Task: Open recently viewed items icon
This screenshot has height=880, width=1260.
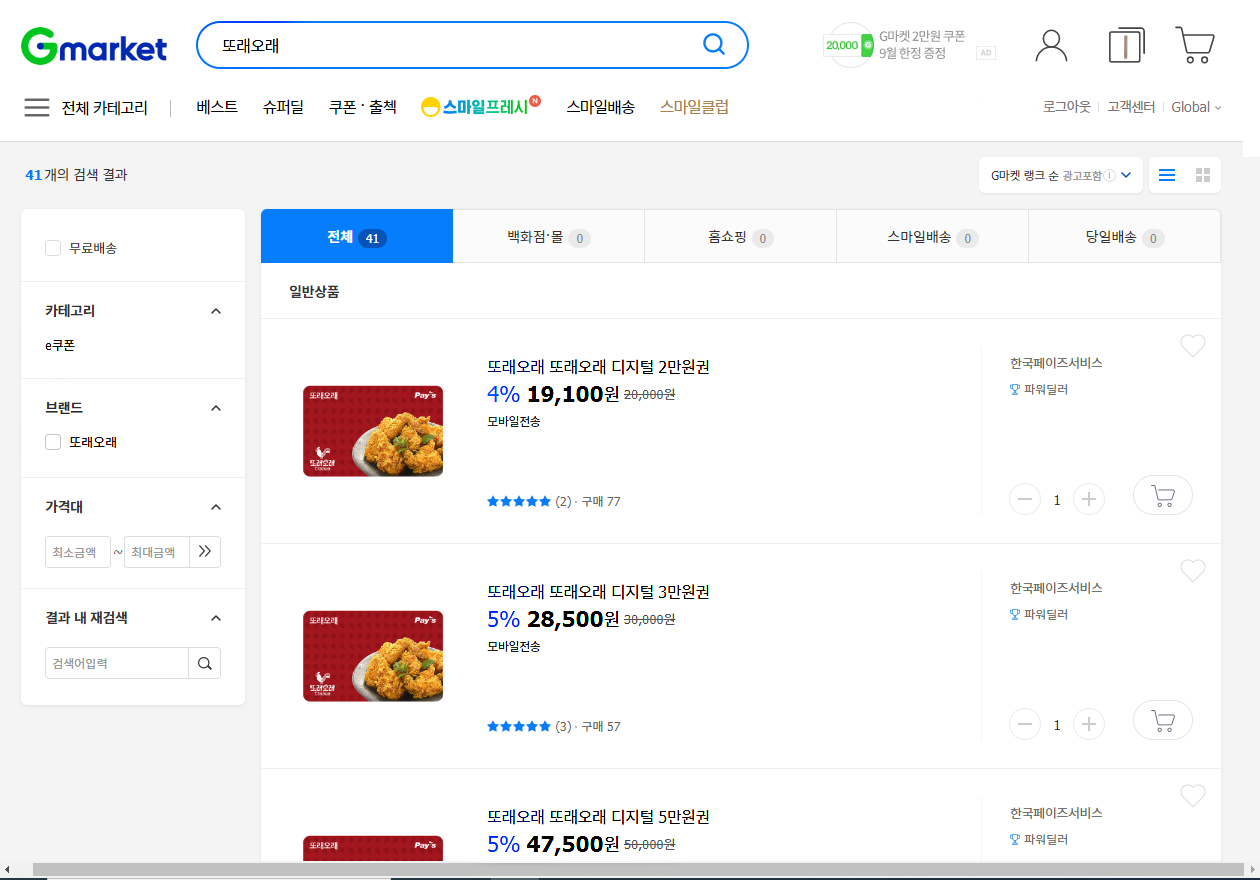Action: (x=1126, y=45)
